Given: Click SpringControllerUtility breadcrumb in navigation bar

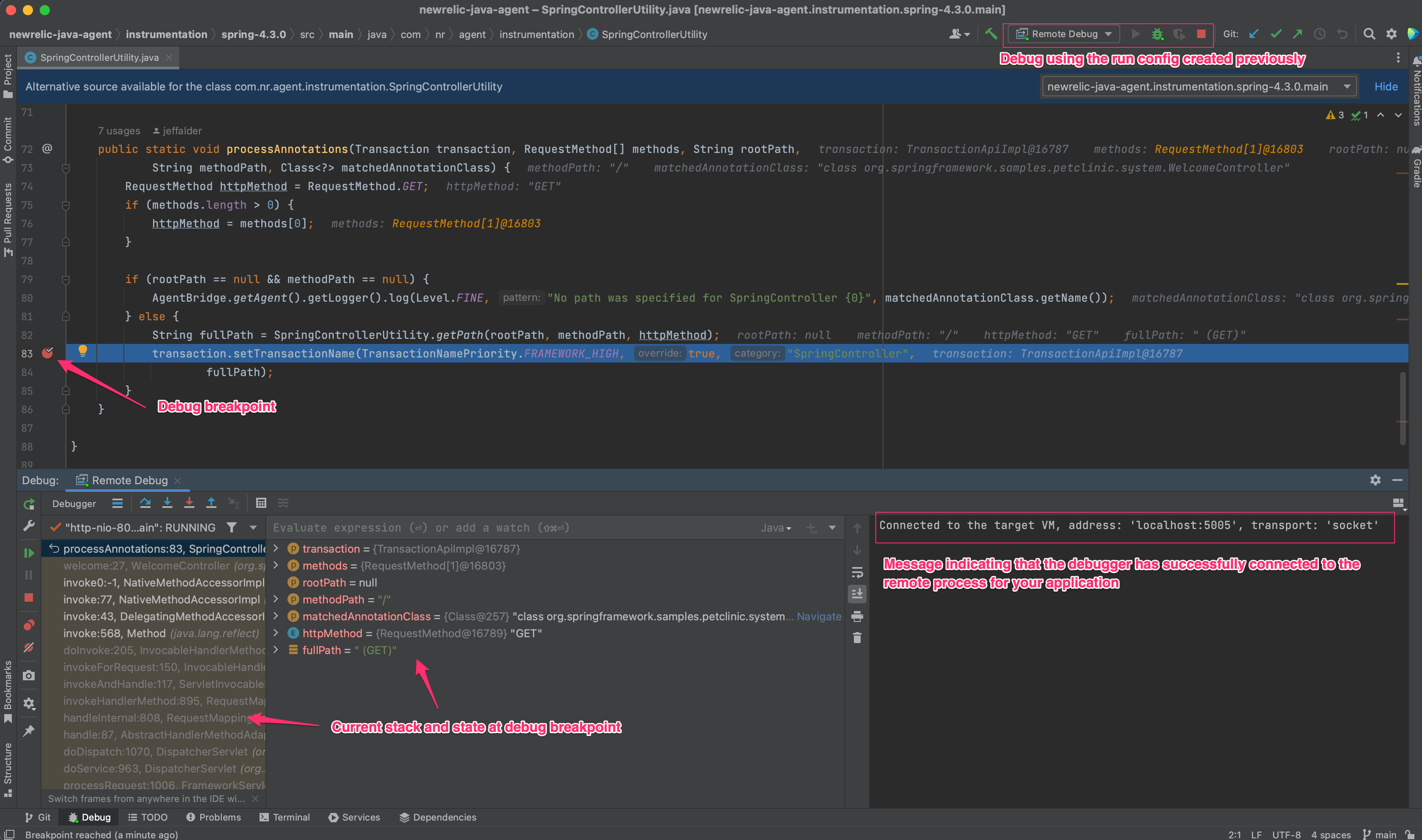Looking at the screenshot, I should (647, 34).
